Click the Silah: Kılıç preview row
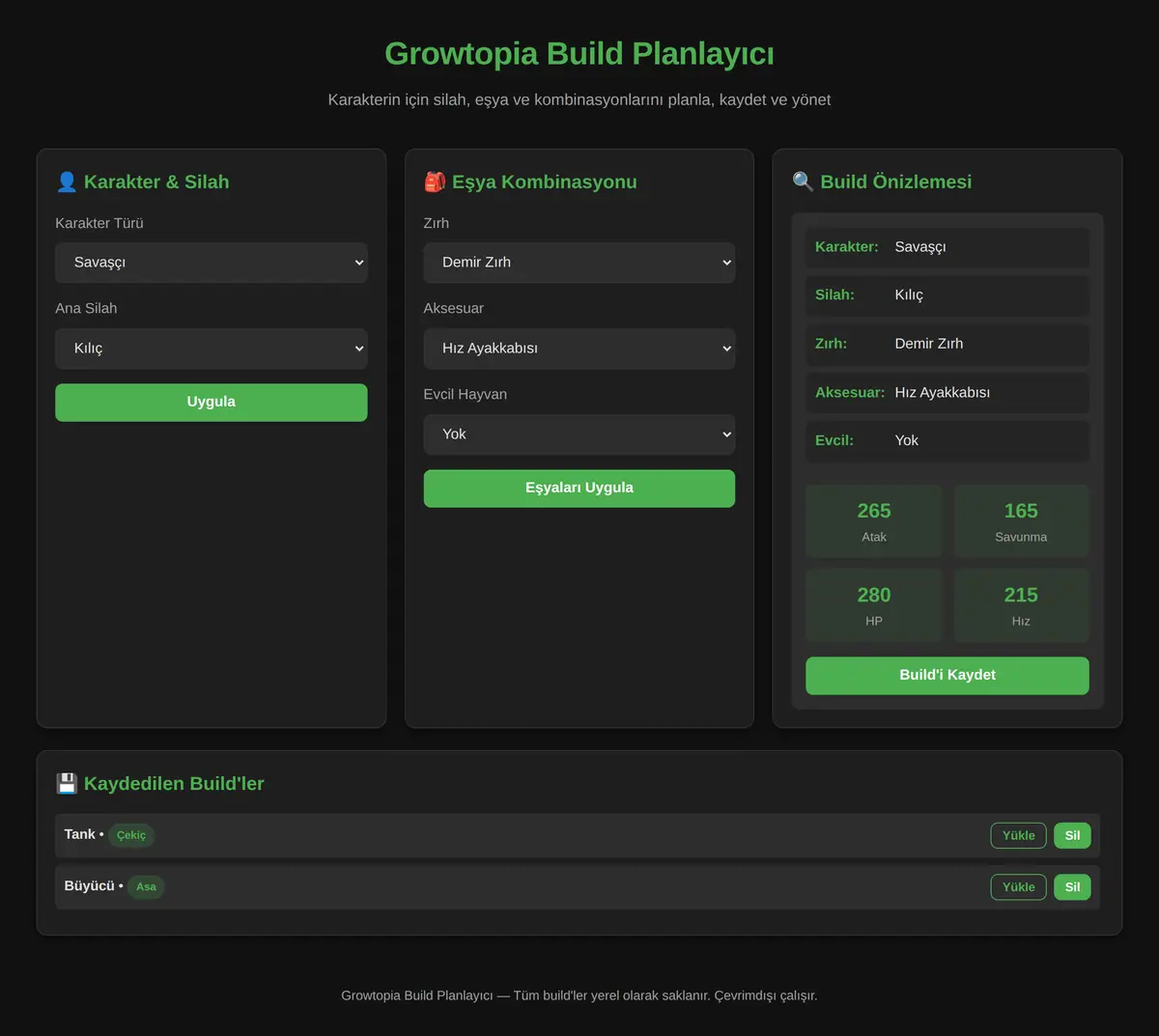This screenshot has width=1159, height=1036. [947, 295]
